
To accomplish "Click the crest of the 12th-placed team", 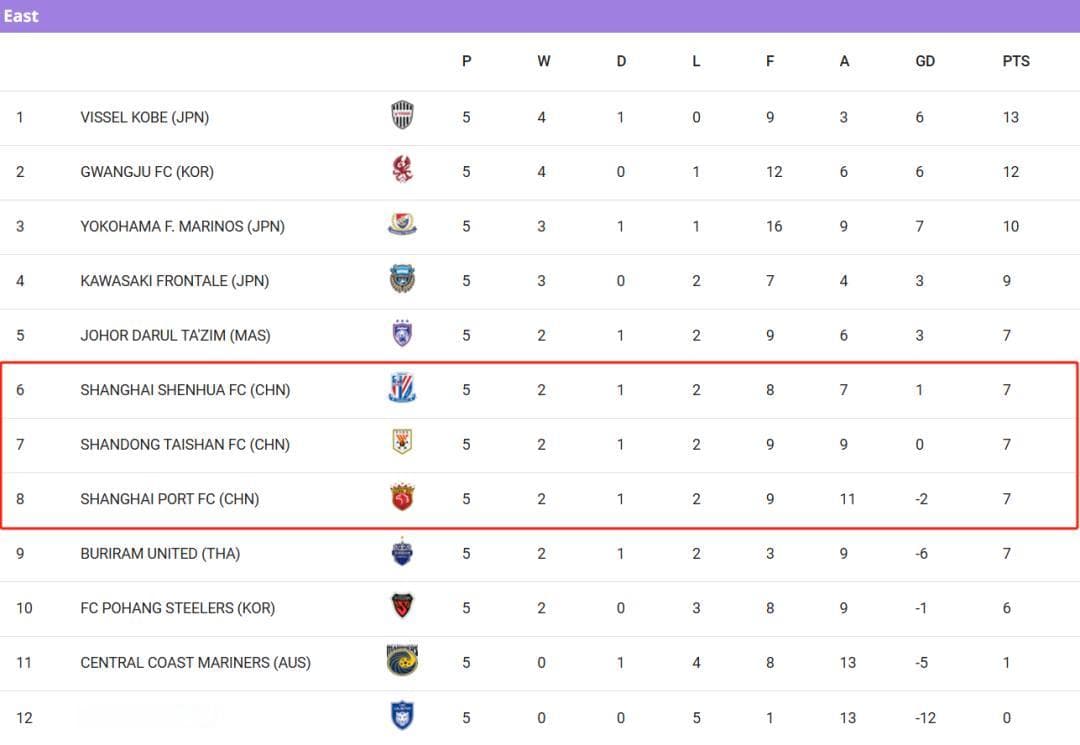I will click(x=402, y=715).
